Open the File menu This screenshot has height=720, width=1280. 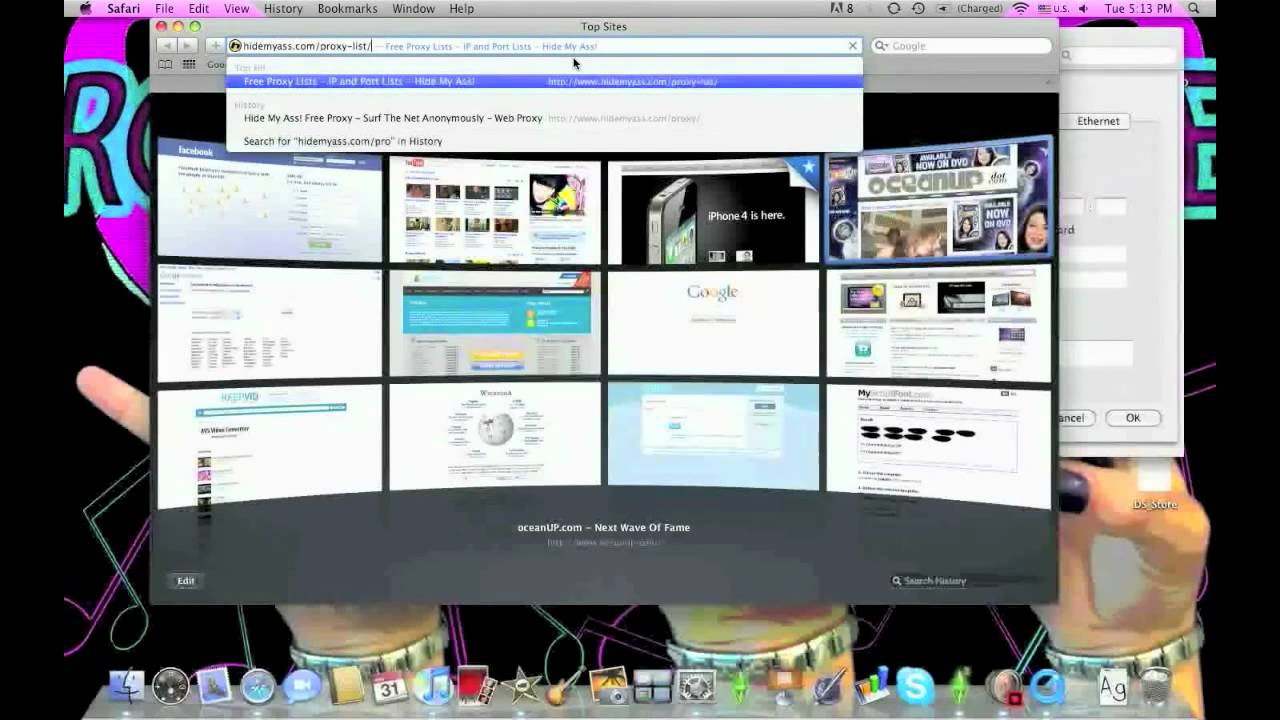[x=164, y=8]
